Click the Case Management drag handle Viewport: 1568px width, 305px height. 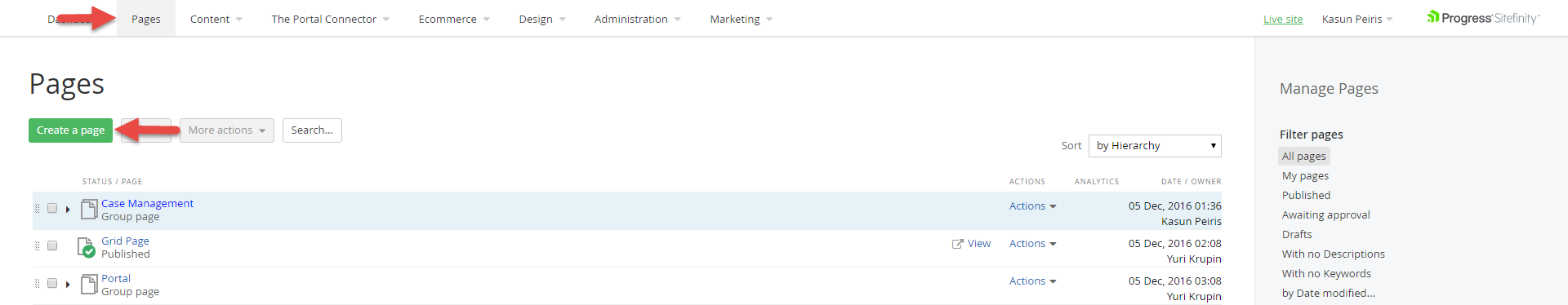pyautogui.click(x=37, y=209)
